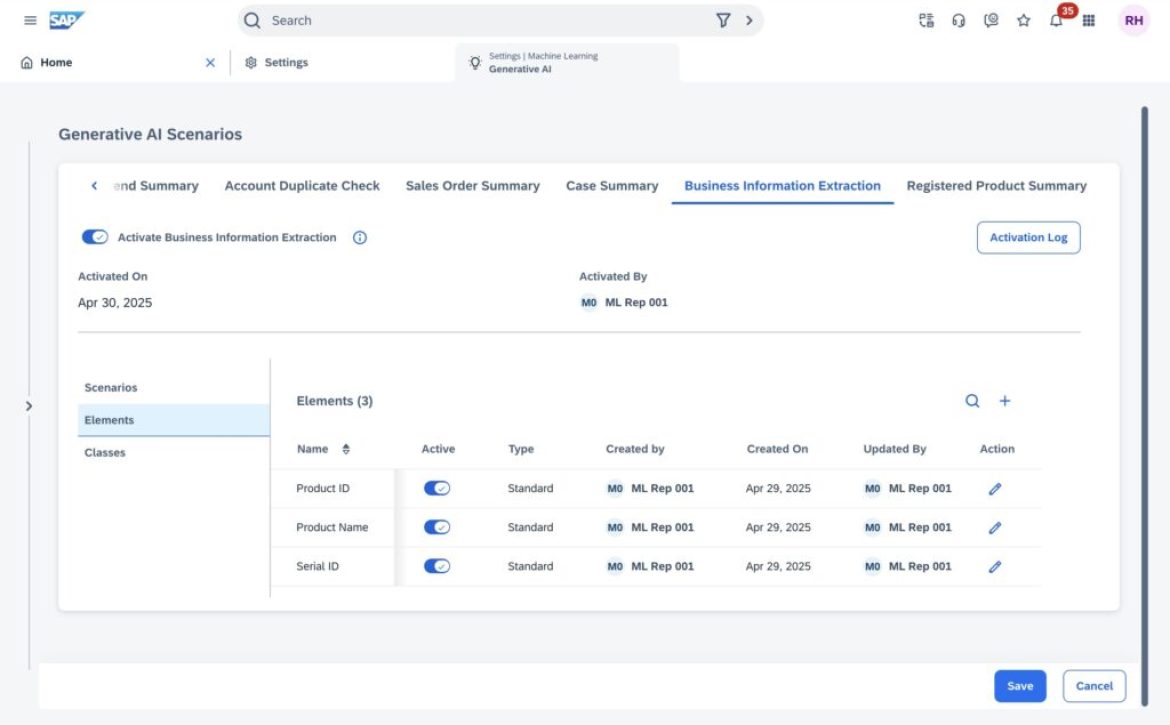1170x725 pixels.
Task: Disable the Product Name active toggle
Action: 437,527
